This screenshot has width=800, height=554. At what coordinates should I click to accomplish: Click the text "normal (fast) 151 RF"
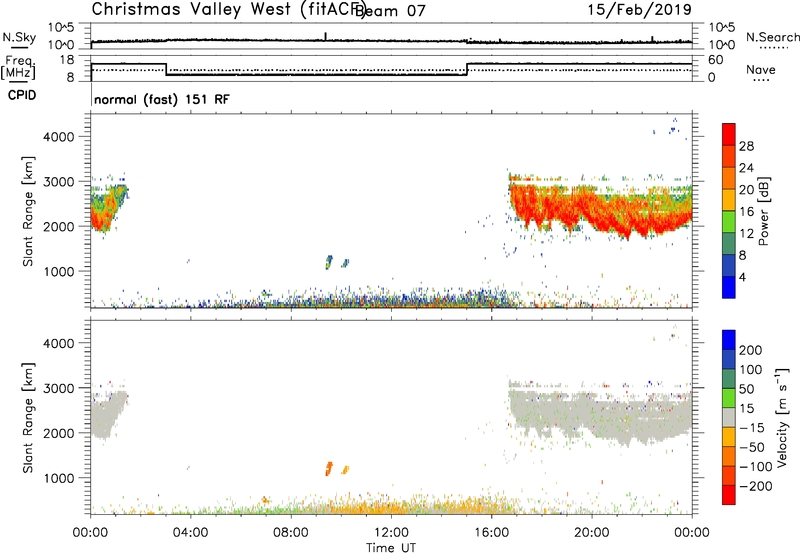162,99
